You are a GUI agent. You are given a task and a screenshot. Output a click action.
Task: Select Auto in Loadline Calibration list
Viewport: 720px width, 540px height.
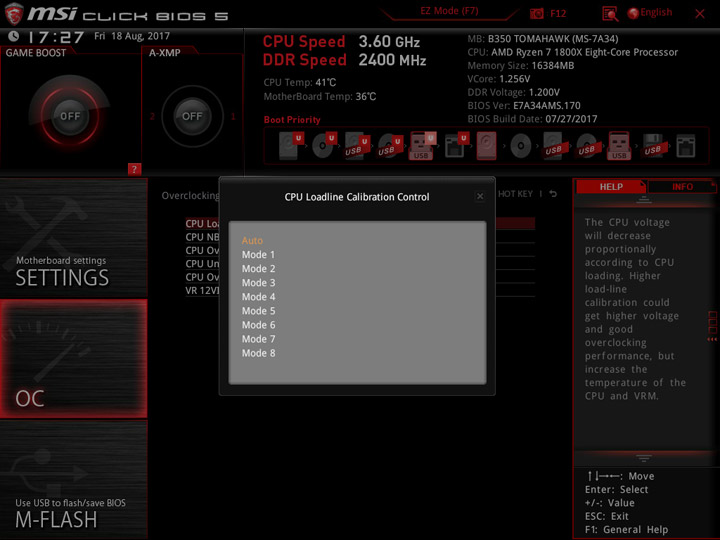252,241
